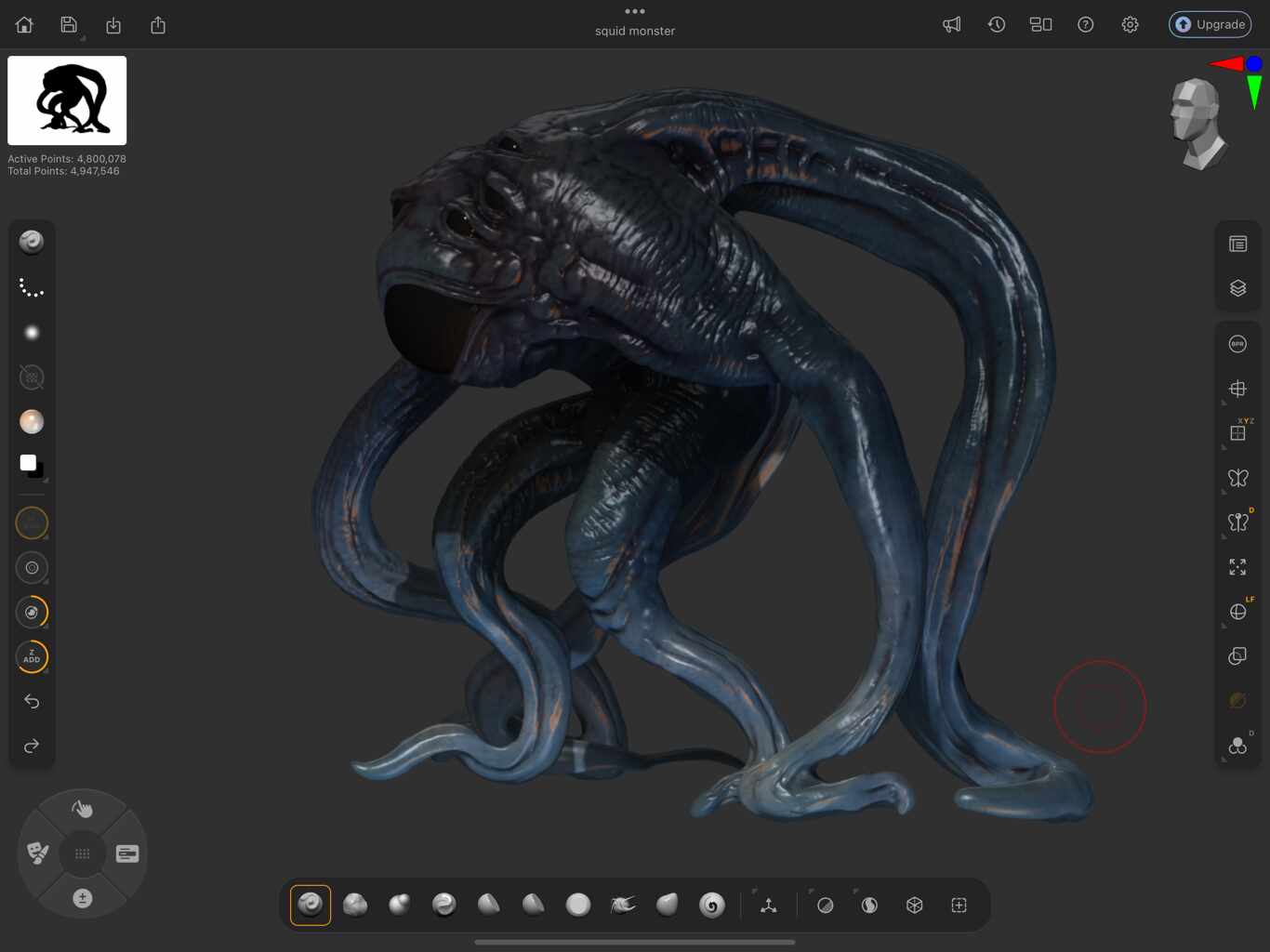Open the three-dot menu above the title
Viewport: 1270px width, 952px height.
coord(635,11)
